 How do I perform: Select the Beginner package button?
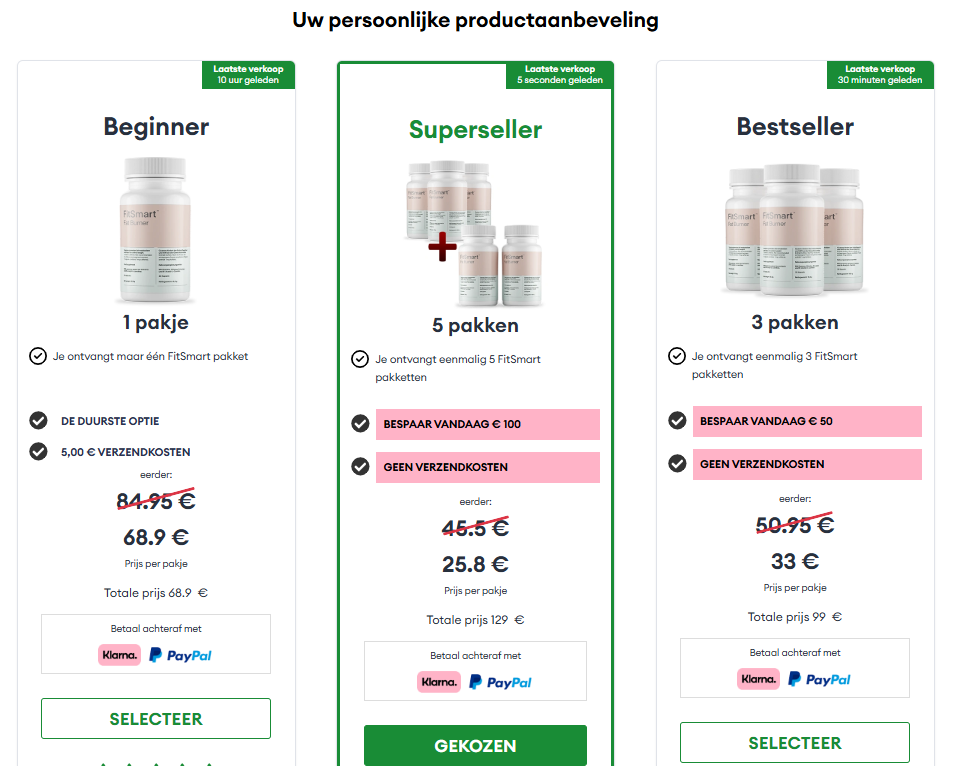pyautogui.click(x=156, y=718)
